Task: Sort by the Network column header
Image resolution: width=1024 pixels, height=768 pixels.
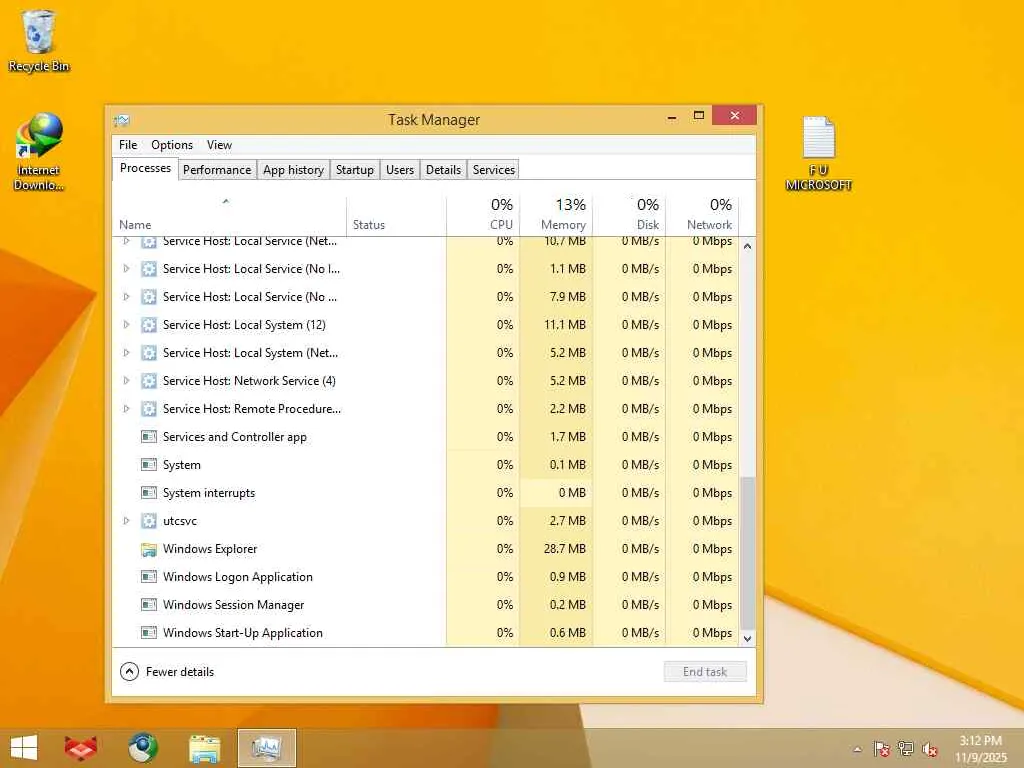Action: pos(703,216)
